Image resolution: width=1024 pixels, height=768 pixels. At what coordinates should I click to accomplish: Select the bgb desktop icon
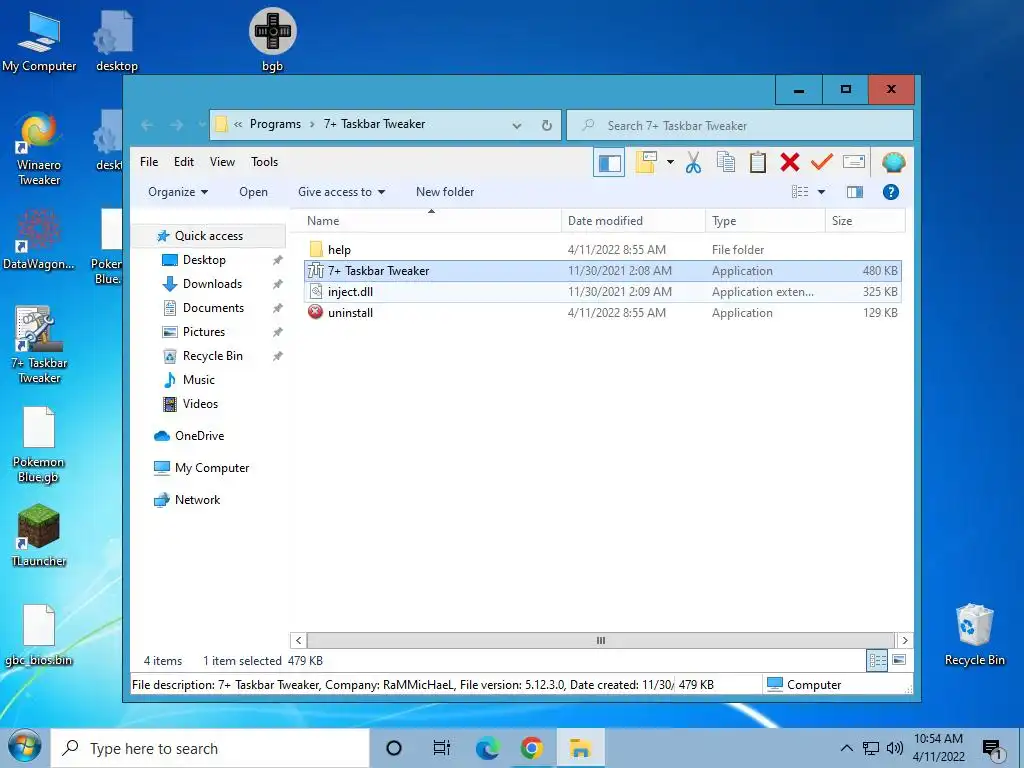click(x=272, y=39)
